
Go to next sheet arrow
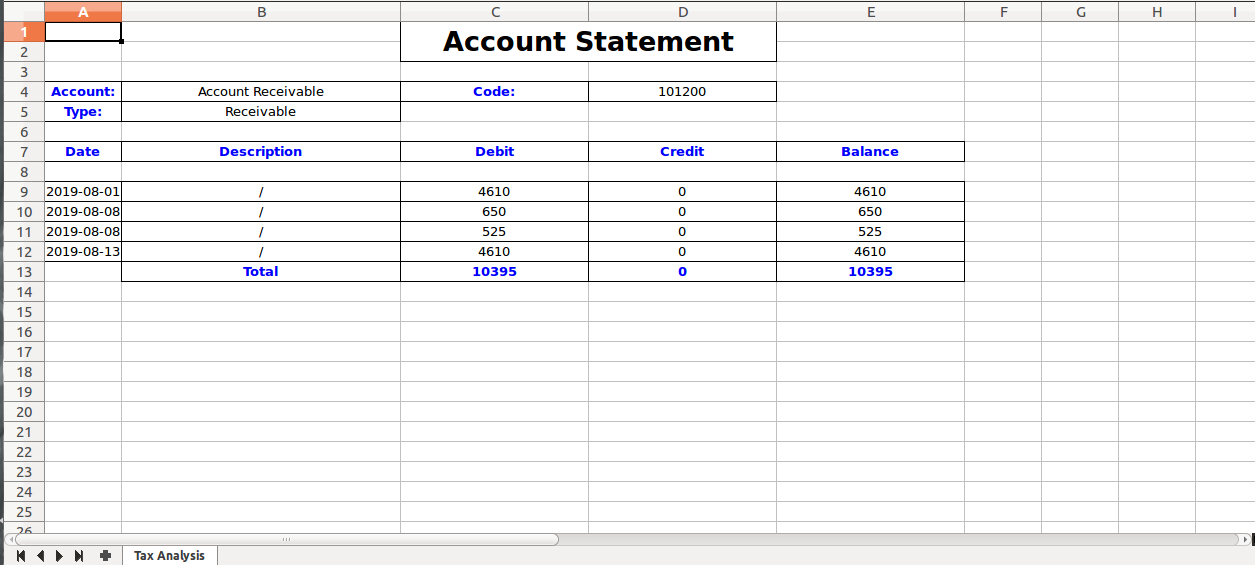tap(60, 556)
